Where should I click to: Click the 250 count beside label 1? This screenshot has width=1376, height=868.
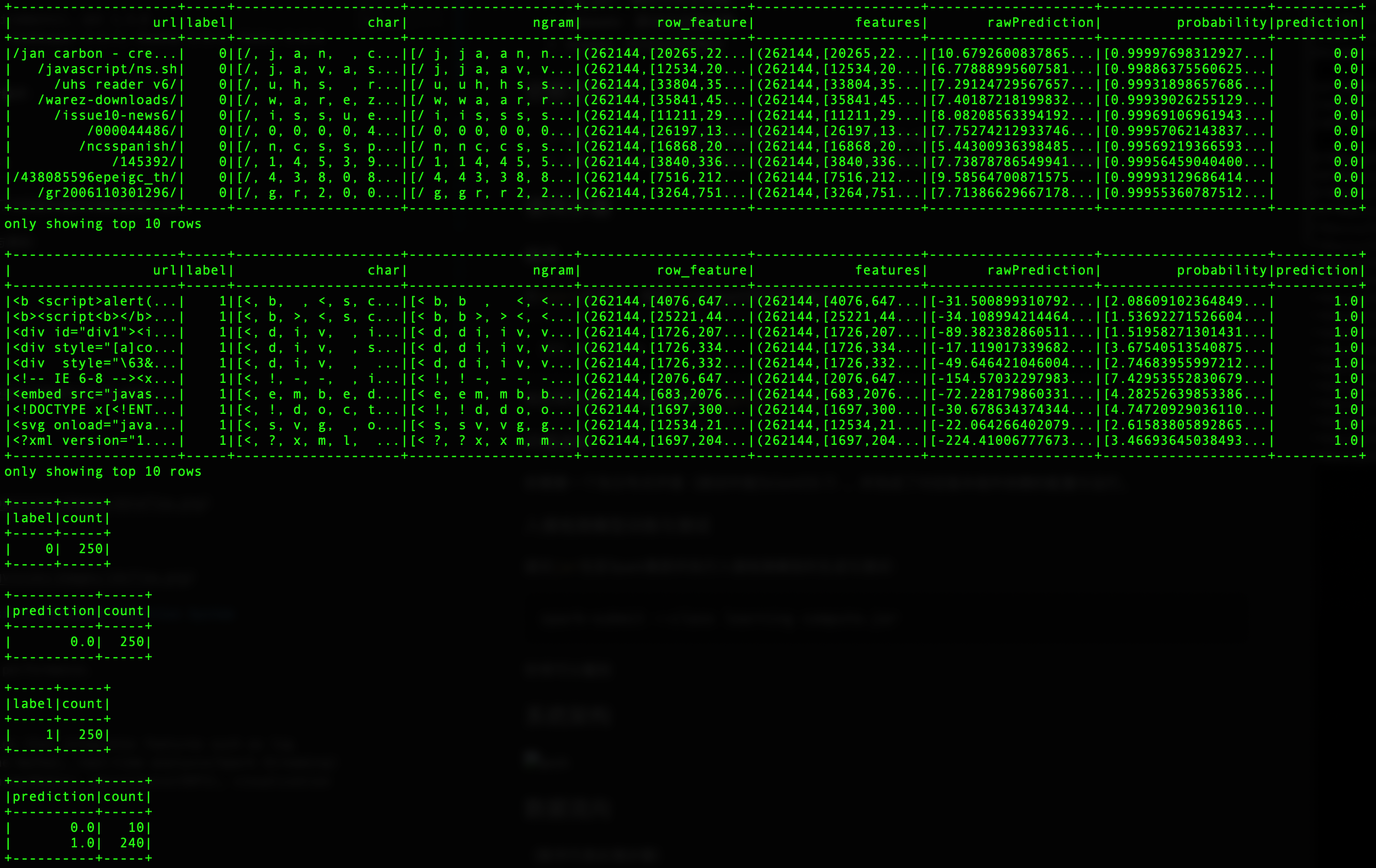pos(91,735)
